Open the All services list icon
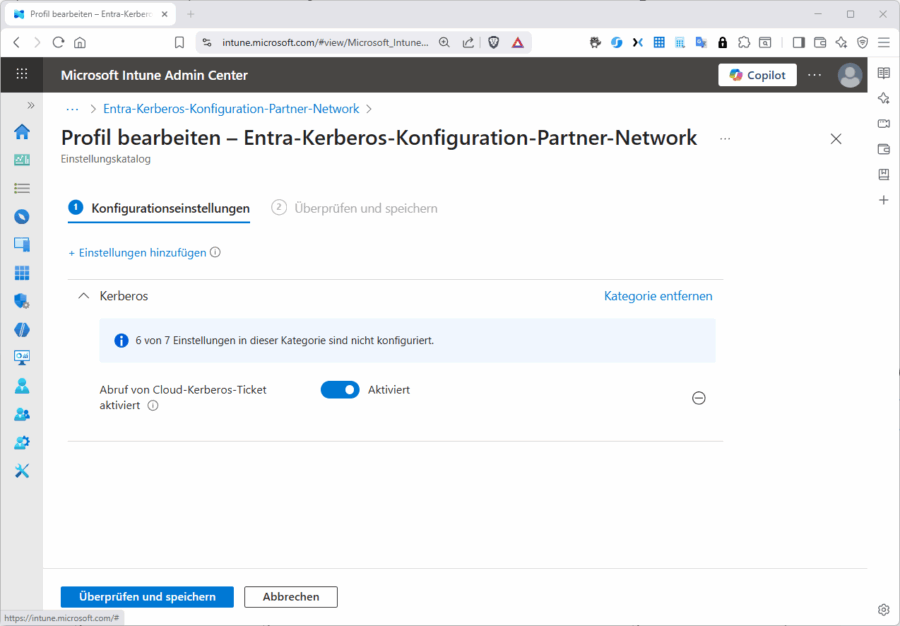Viewport: 900px width, 626px height. coord(22,187)
